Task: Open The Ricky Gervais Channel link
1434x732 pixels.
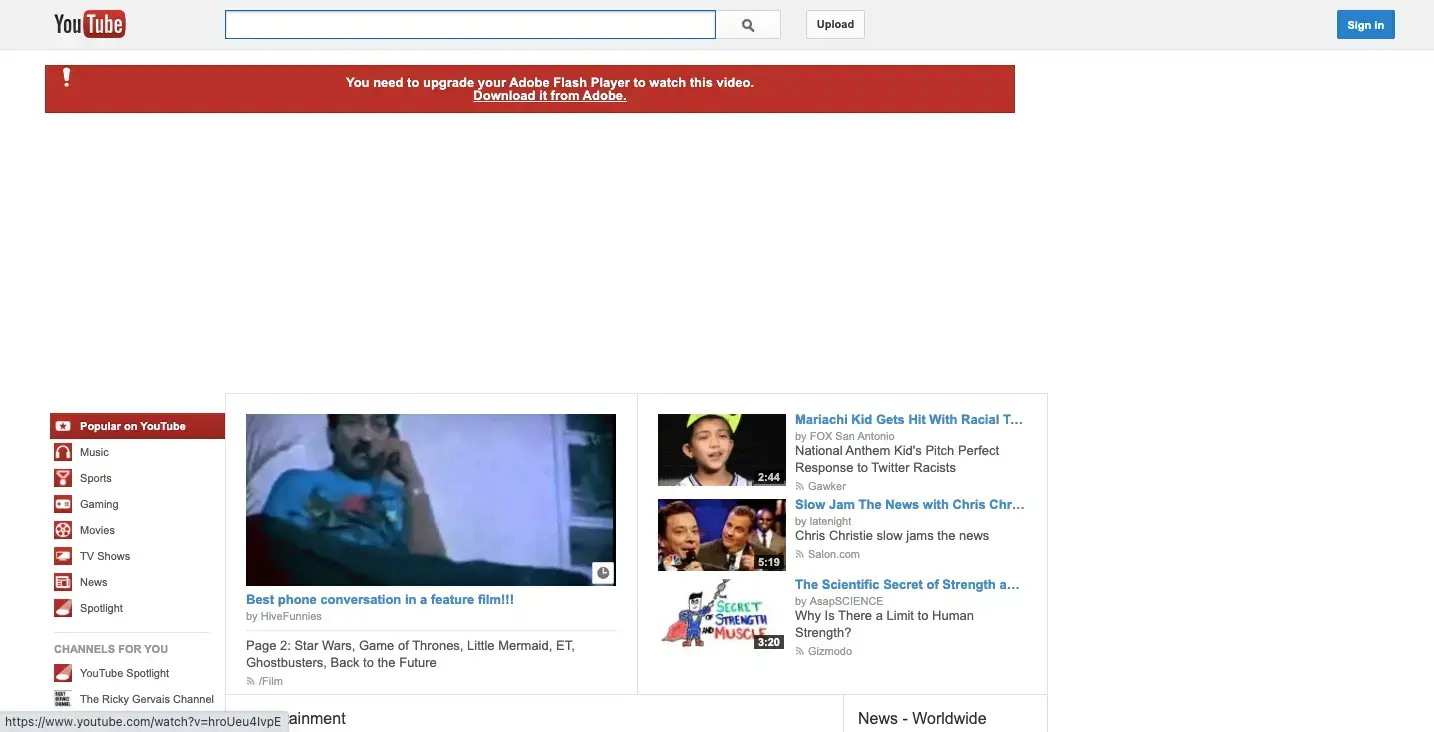Action: click(147, 699)
